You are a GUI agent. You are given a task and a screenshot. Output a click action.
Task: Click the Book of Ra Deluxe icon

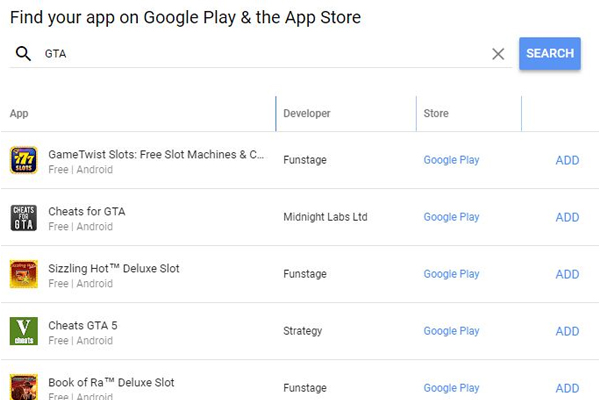coord(24,387)
